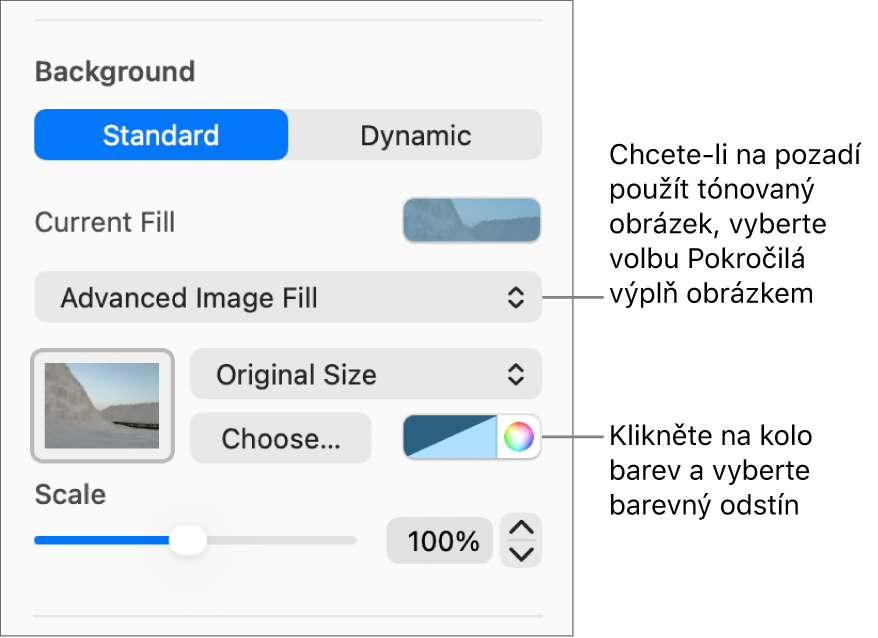878x638 pixels.
Task: Click the Scale slider handle
Action: click(187, 541)
